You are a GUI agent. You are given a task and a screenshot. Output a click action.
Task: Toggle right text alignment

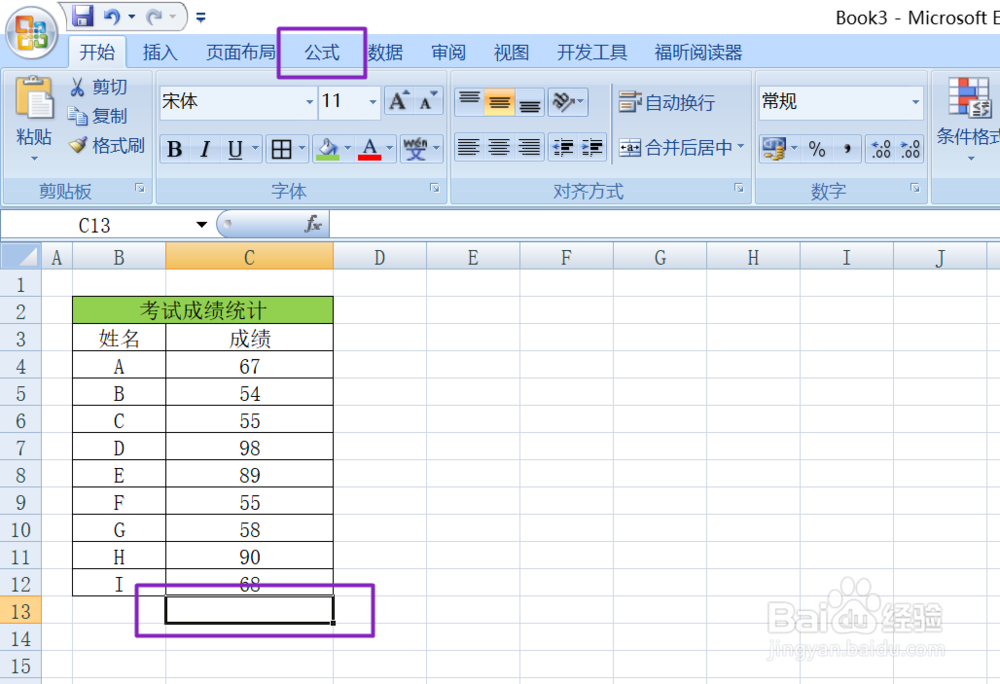[x=529, y=148]
